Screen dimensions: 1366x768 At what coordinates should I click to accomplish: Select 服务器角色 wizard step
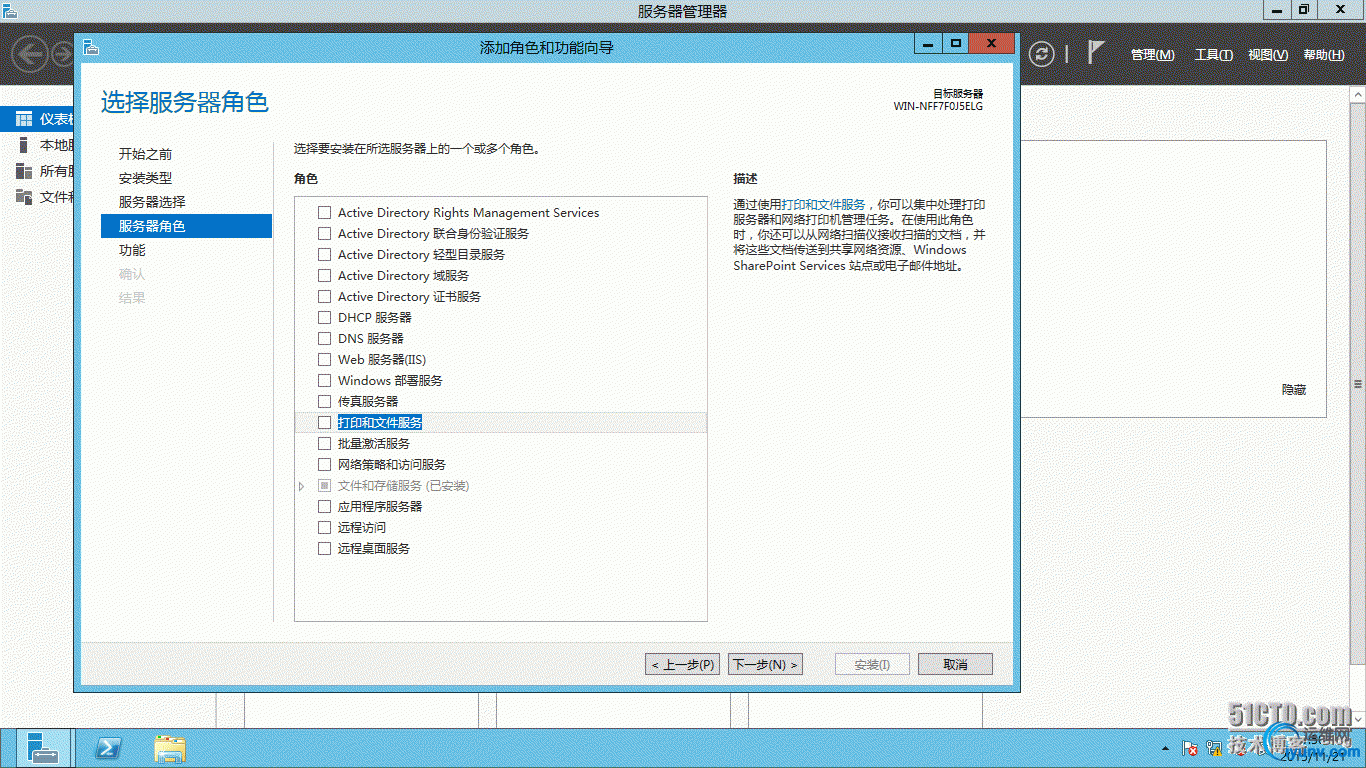186,226
